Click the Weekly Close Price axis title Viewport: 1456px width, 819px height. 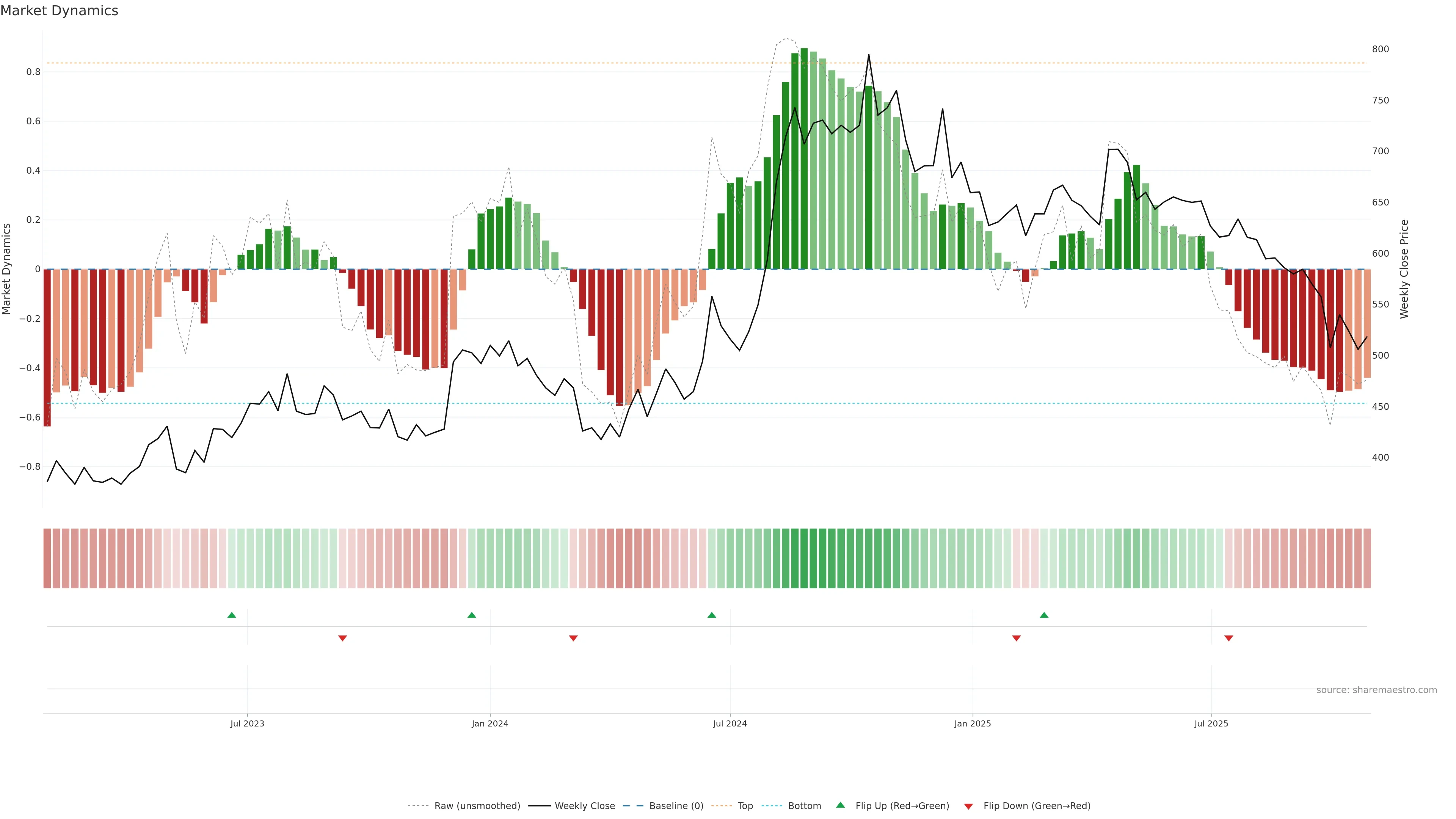(x=1404, y=269)
